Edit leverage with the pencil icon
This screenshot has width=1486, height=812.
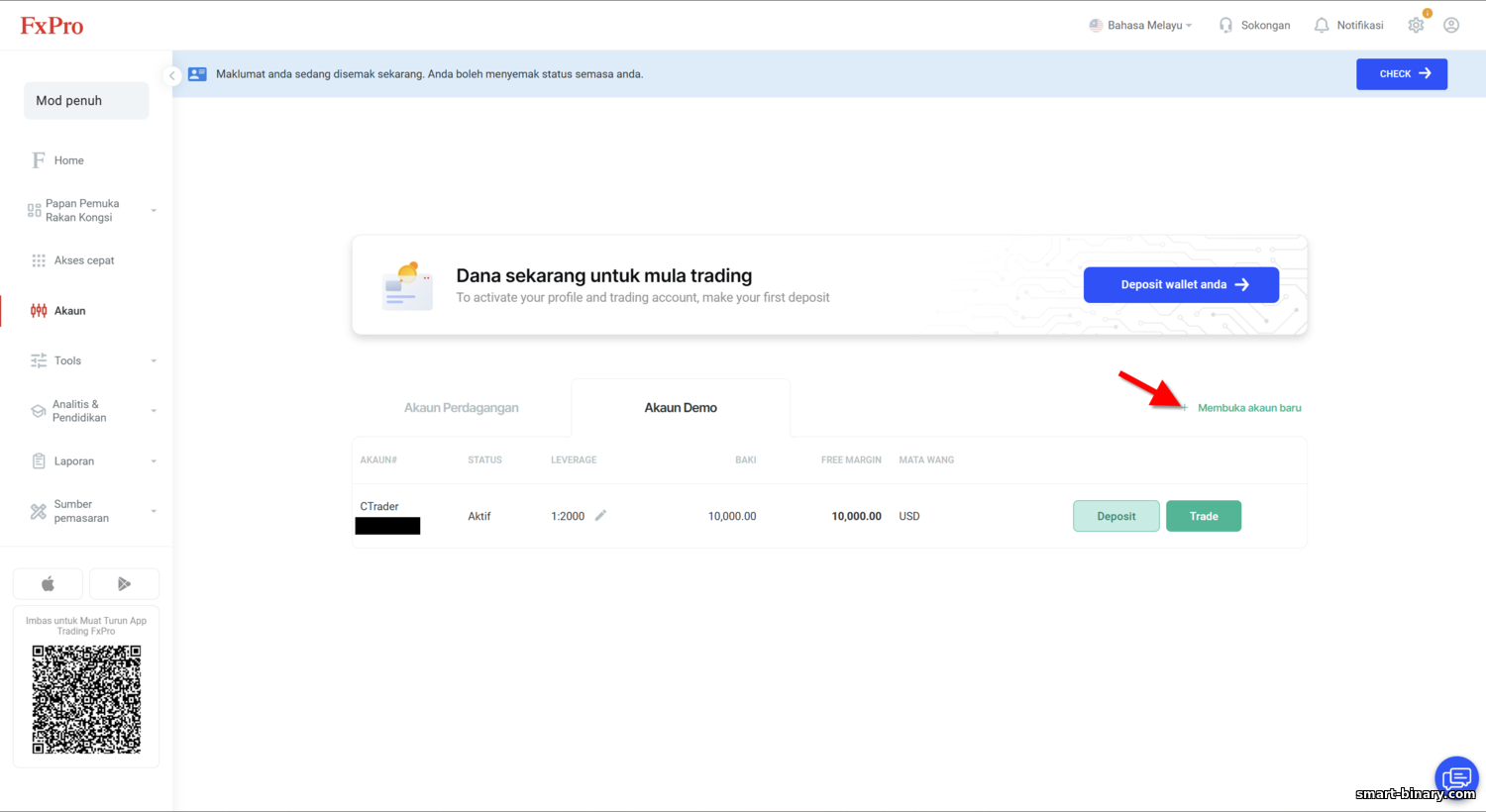600,515
